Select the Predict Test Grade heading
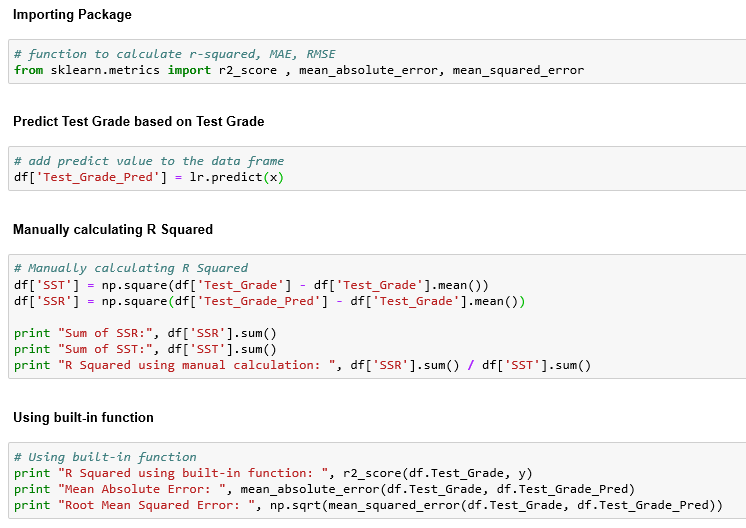Image resolution: width=746 pixels, height=528 pixels. tap(138, 122)
